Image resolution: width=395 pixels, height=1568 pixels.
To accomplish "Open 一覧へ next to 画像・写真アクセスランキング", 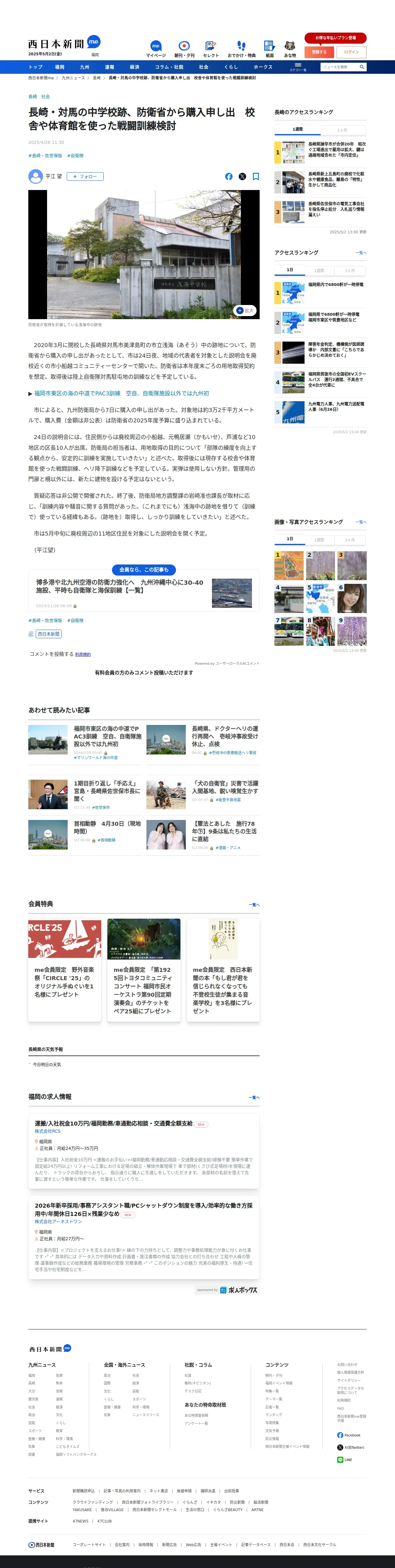I will pos(361,522).
